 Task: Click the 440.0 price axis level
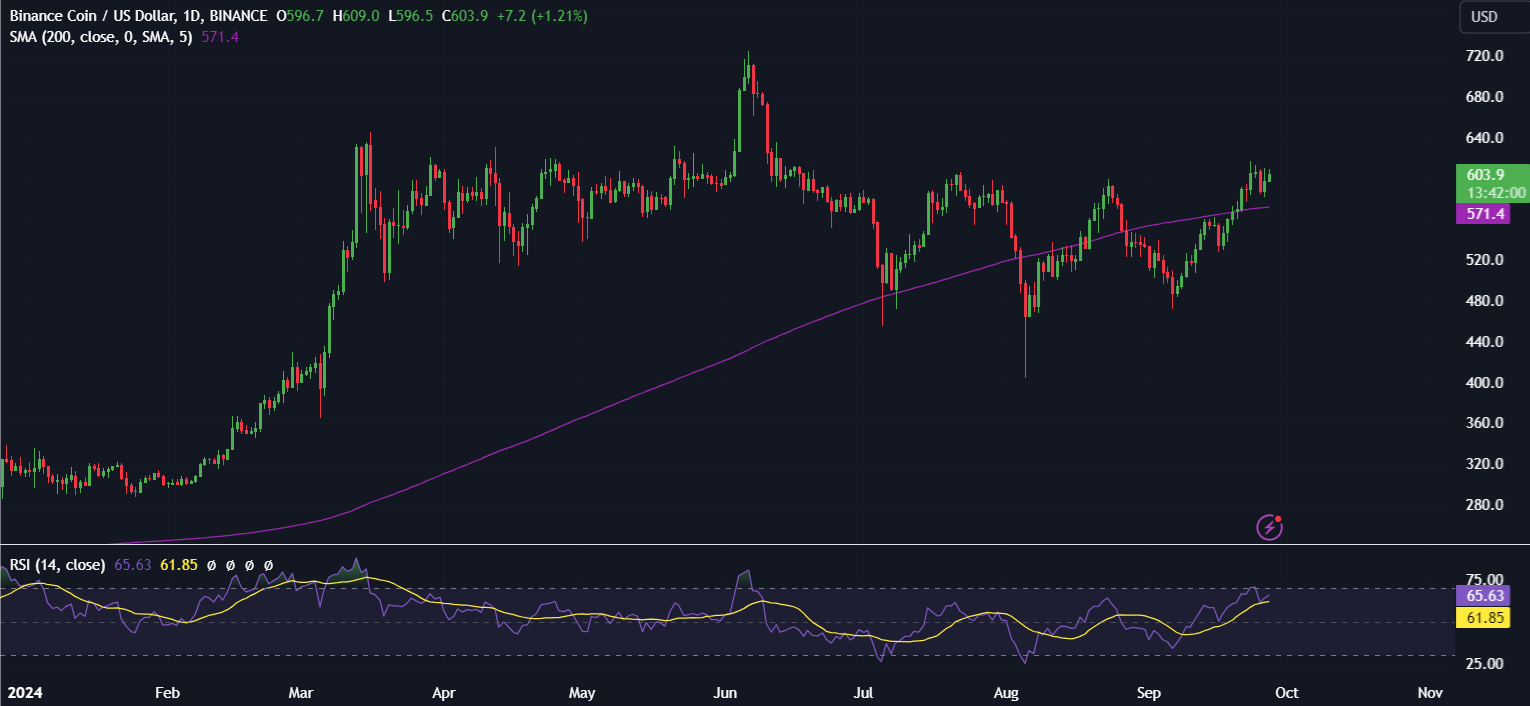pyautogui.click(x=1486, y=341)
